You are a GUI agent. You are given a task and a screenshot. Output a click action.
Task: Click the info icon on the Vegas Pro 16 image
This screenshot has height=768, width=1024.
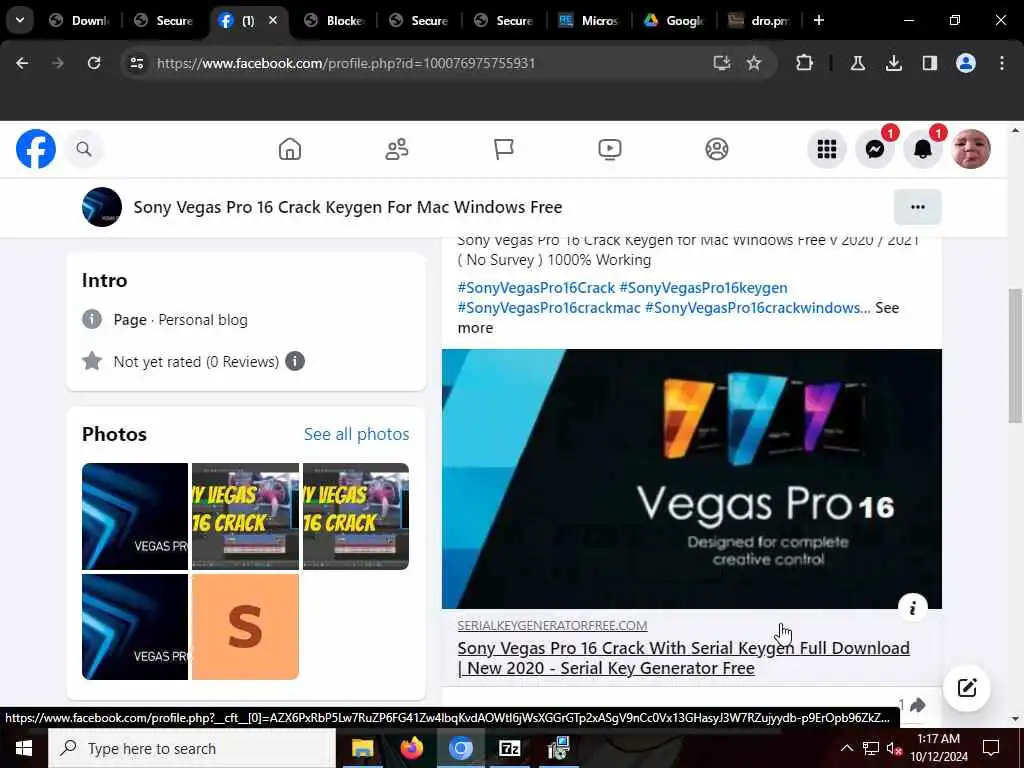[912, 608]
